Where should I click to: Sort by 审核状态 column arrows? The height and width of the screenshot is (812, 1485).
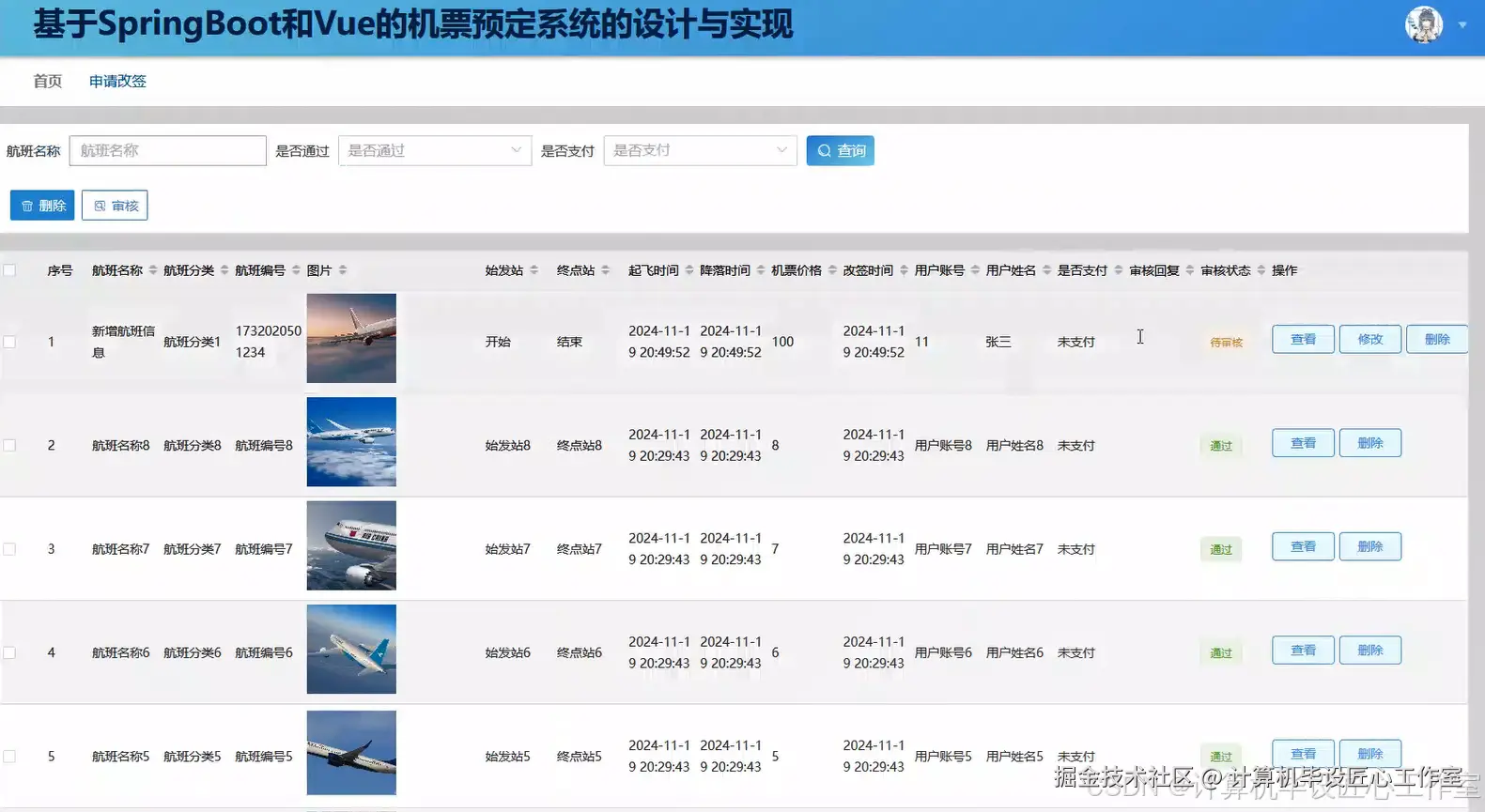click(x=1261, y=270)
